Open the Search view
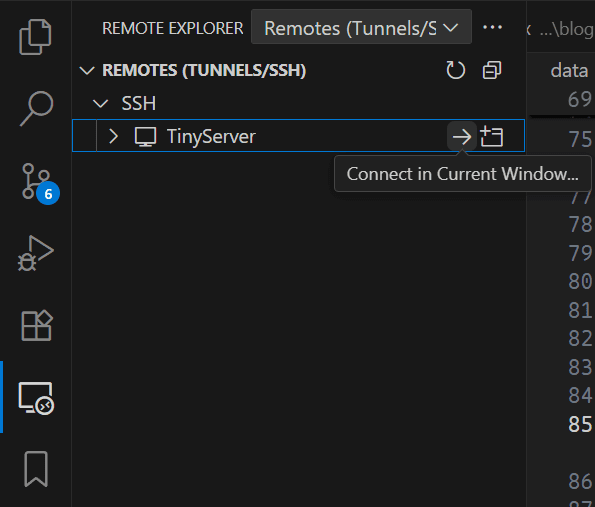The height and width of the screenshot is (507, 595). click(x=36, y=108)
